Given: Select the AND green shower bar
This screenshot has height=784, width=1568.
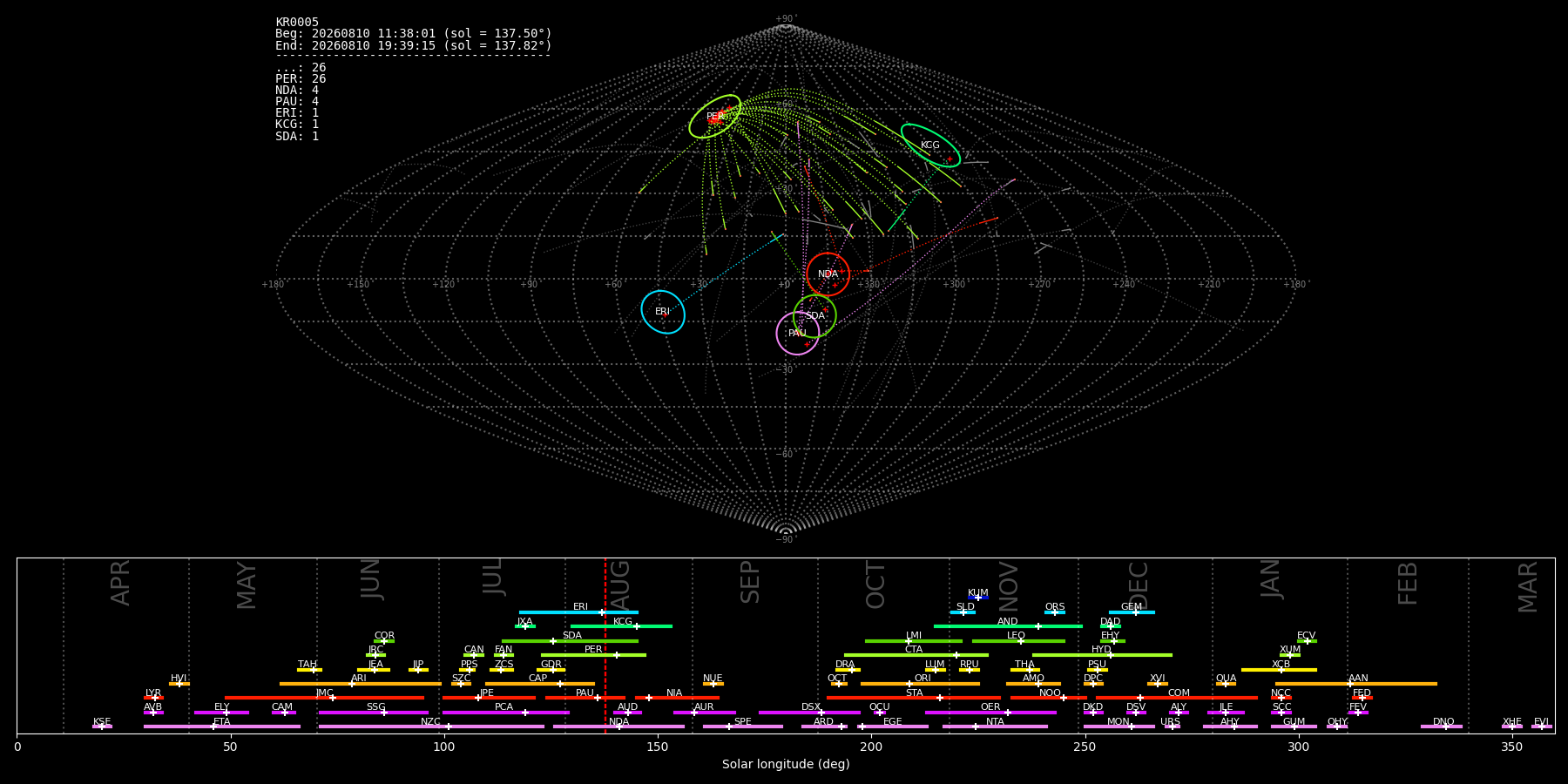Looking at the screenshot, I should pyautogui.click(x=1008, y=626).
